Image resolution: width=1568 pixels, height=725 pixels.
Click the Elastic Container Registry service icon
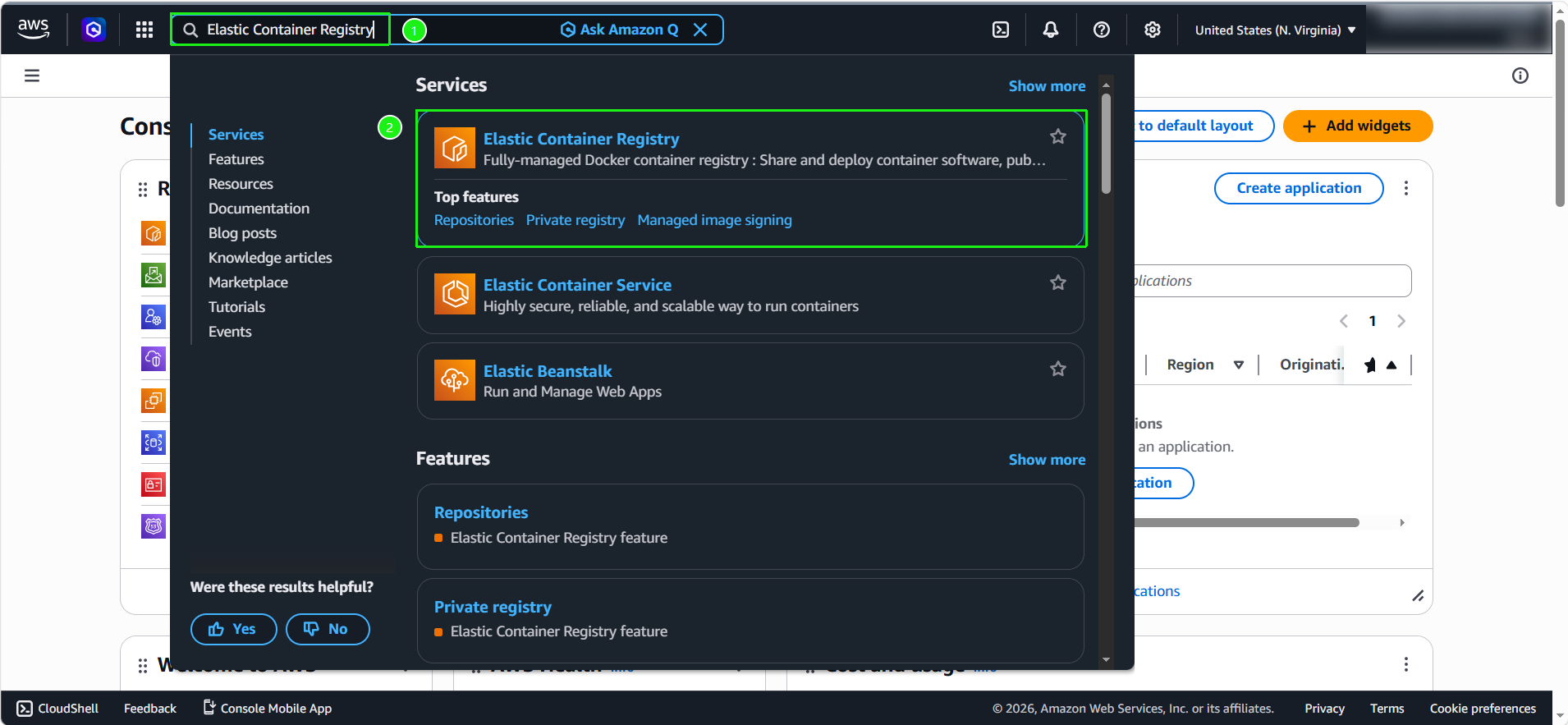pyautogui.click(x=455, y=148)
